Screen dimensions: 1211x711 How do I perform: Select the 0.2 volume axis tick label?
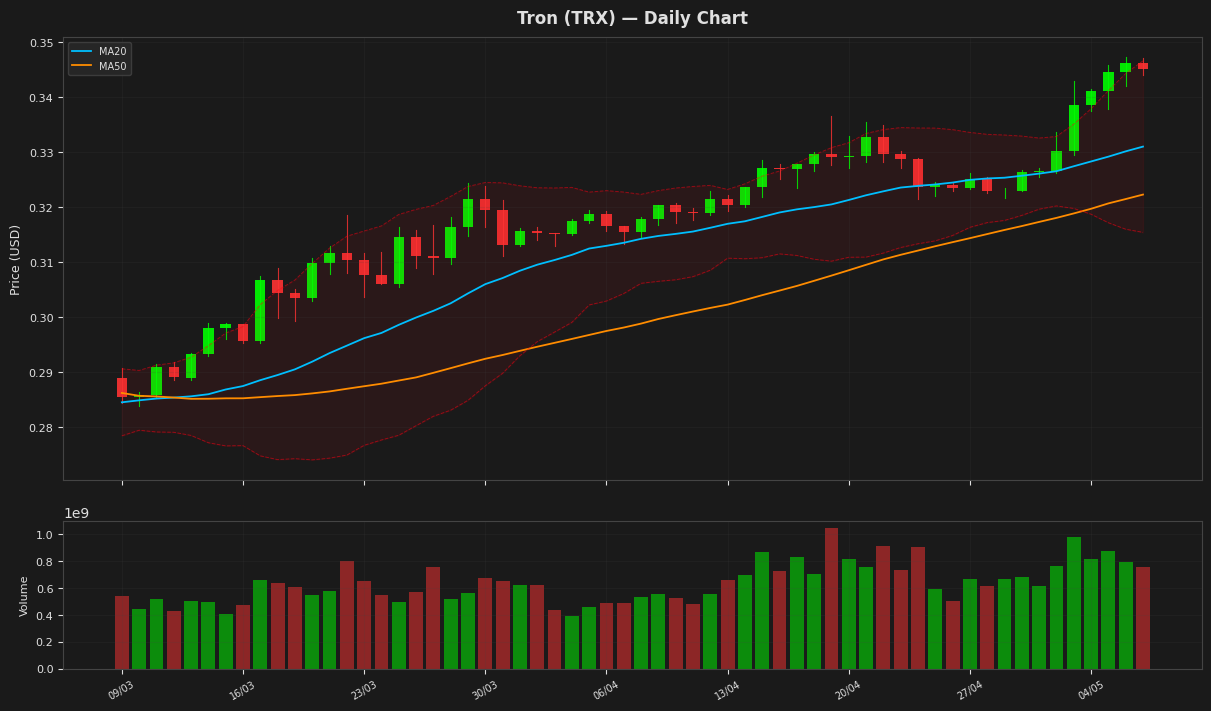[x=44, y=643]
